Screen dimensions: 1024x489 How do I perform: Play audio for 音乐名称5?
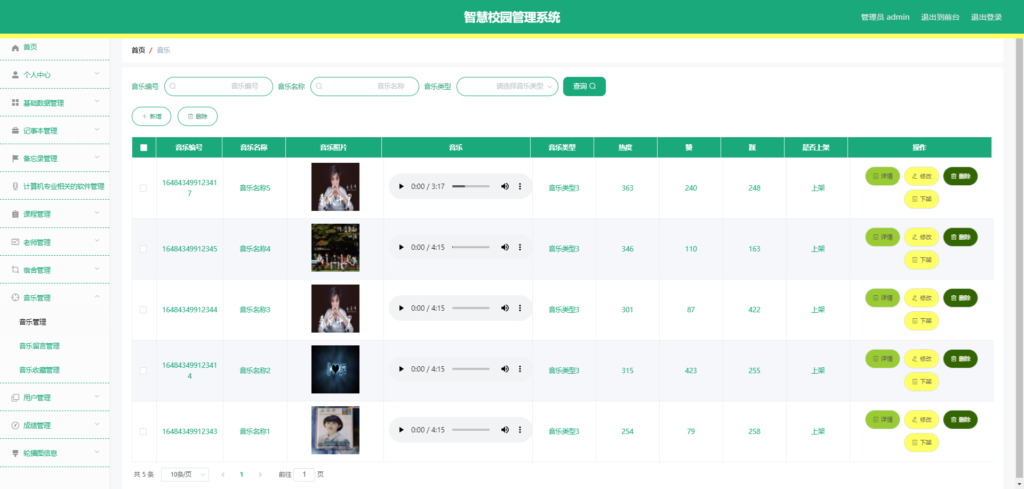(x=401, y=187)
